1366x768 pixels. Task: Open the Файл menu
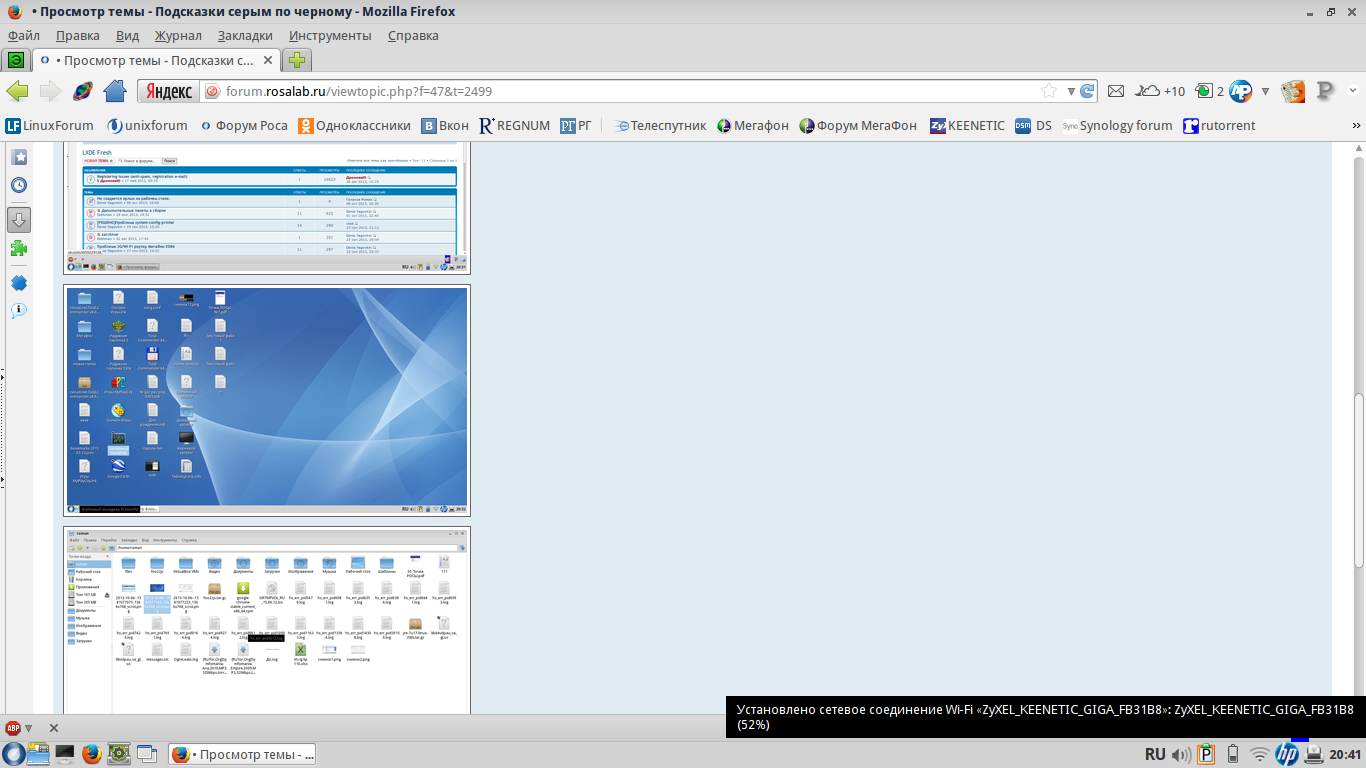[24, 35]
